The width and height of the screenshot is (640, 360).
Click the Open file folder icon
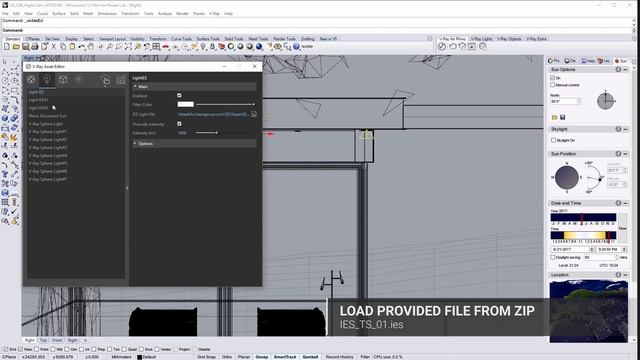pos(16,47)
